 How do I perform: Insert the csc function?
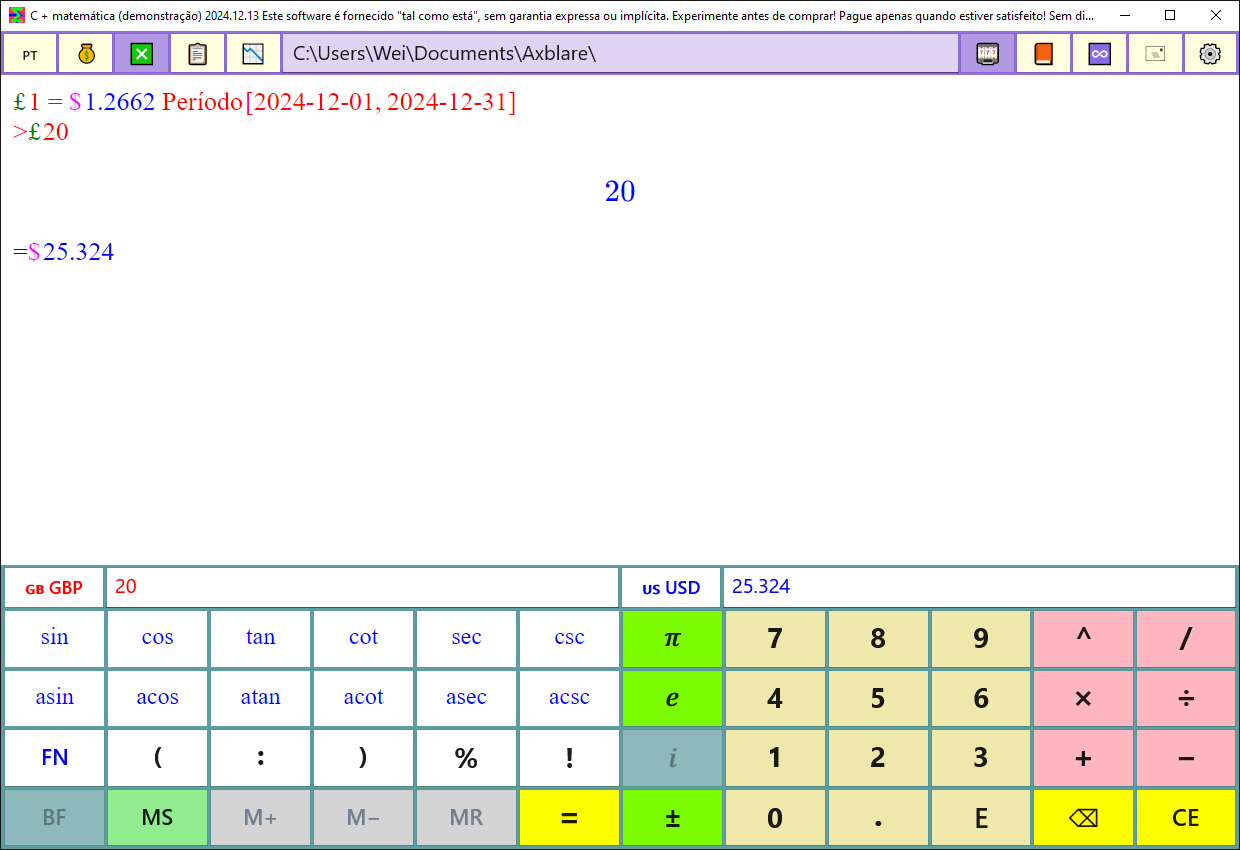coord(570,639)
